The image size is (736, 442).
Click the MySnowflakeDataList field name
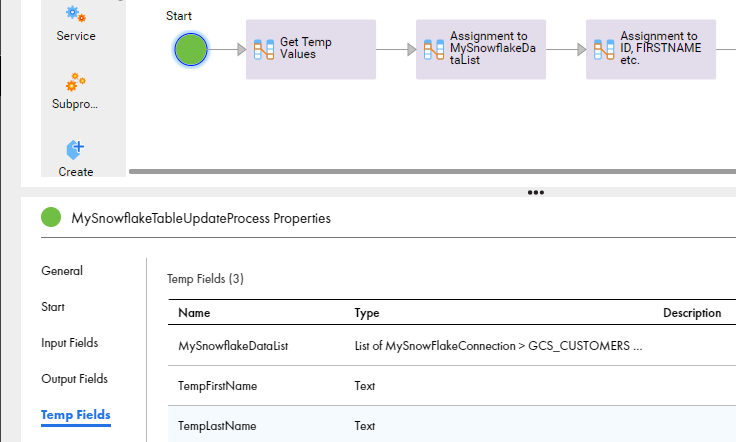pyautogui.click(x=233, y=346)
